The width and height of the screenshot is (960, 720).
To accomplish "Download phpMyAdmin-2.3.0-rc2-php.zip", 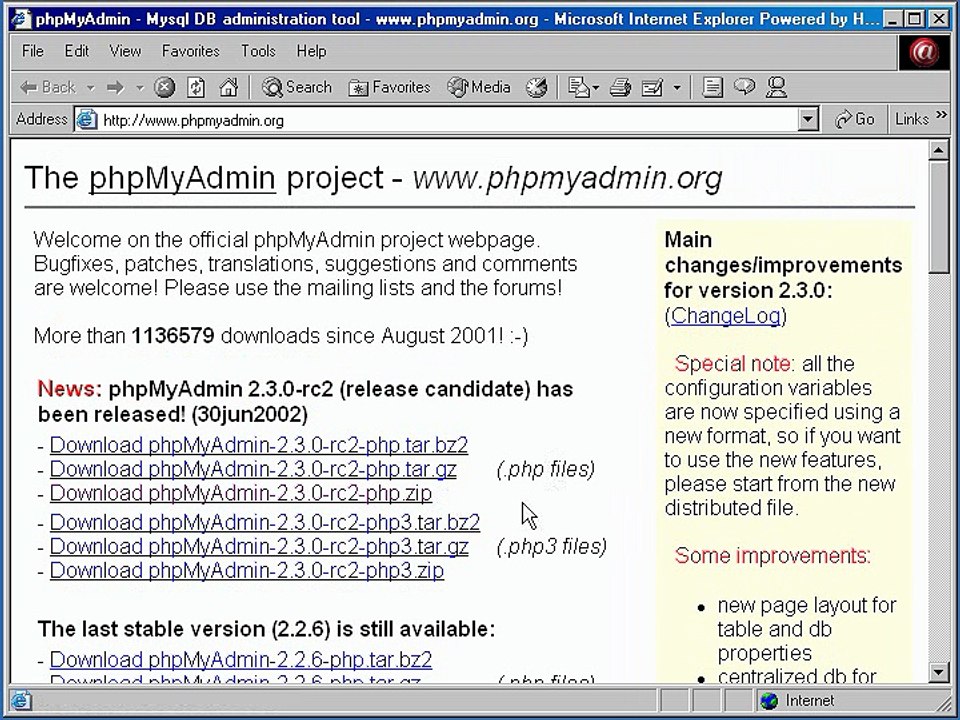I will pyautogui.click(x=241, y=493).
